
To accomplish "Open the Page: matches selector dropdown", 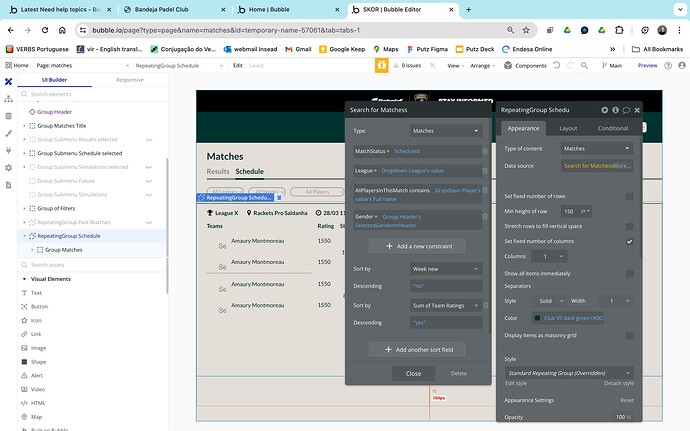I will coord(83,66).
